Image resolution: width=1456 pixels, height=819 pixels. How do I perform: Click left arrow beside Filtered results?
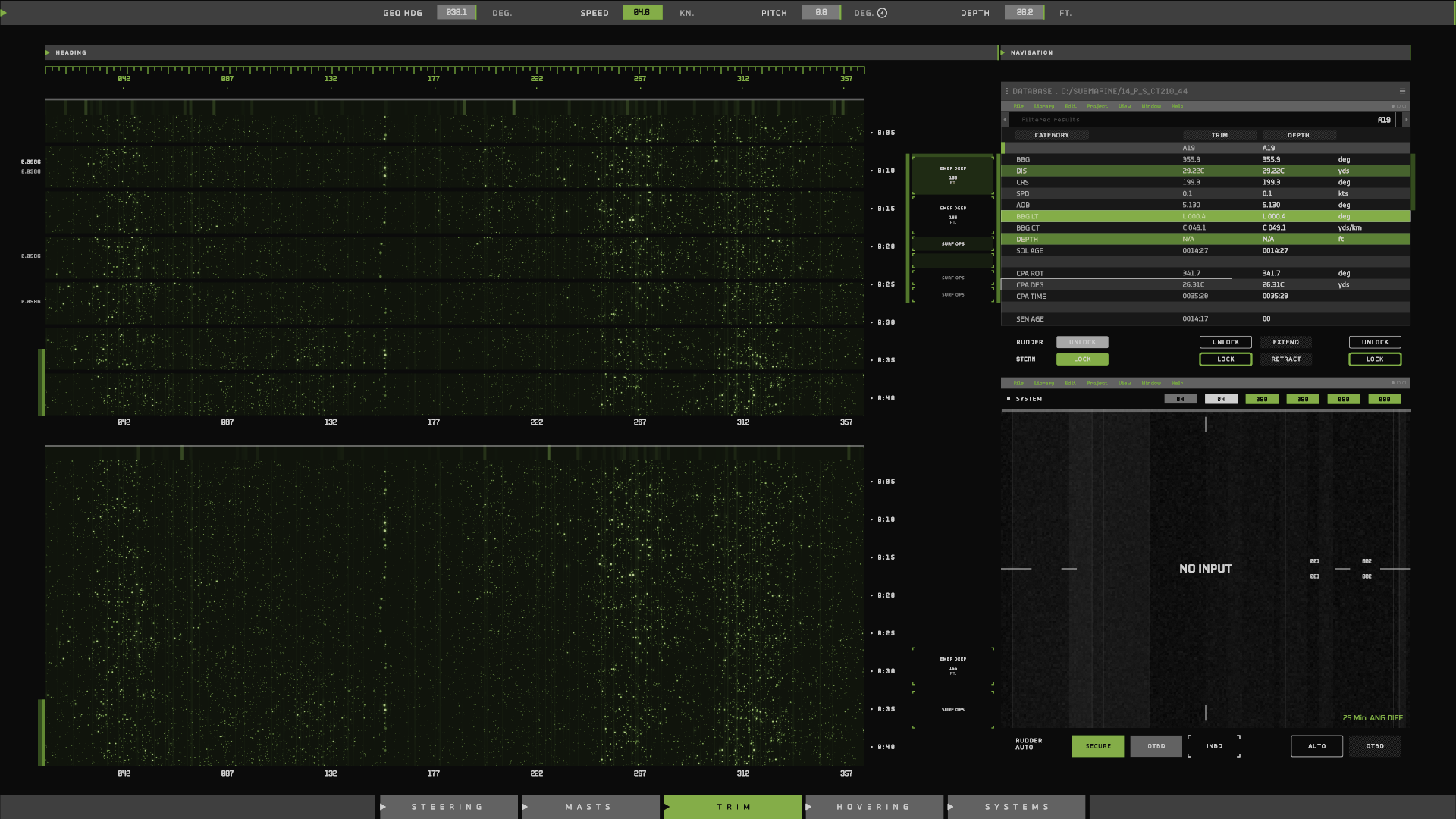coord(1006,120)
